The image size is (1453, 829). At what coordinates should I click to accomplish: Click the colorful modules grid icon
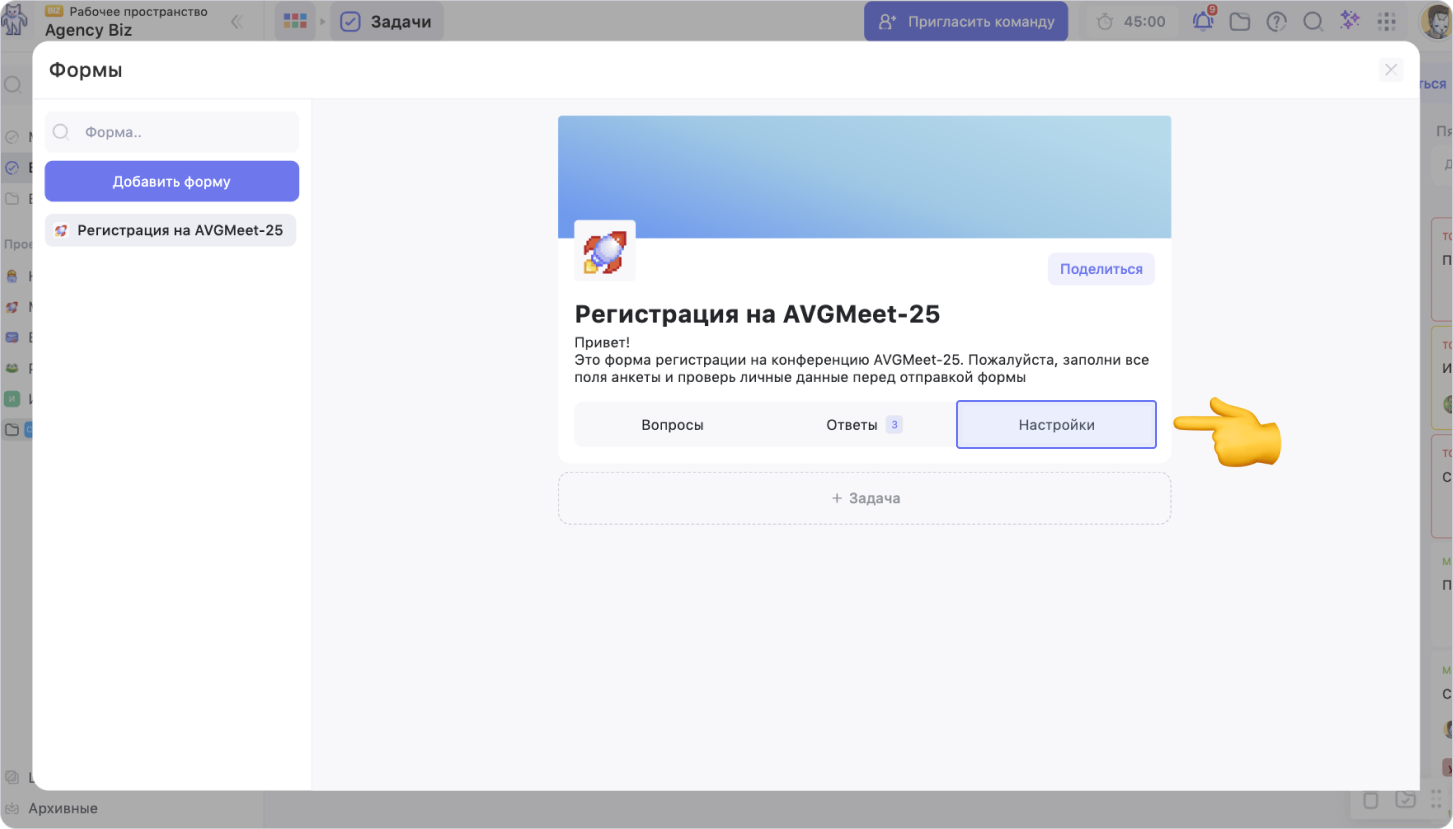pyautogui.click(x=295, y=21)
